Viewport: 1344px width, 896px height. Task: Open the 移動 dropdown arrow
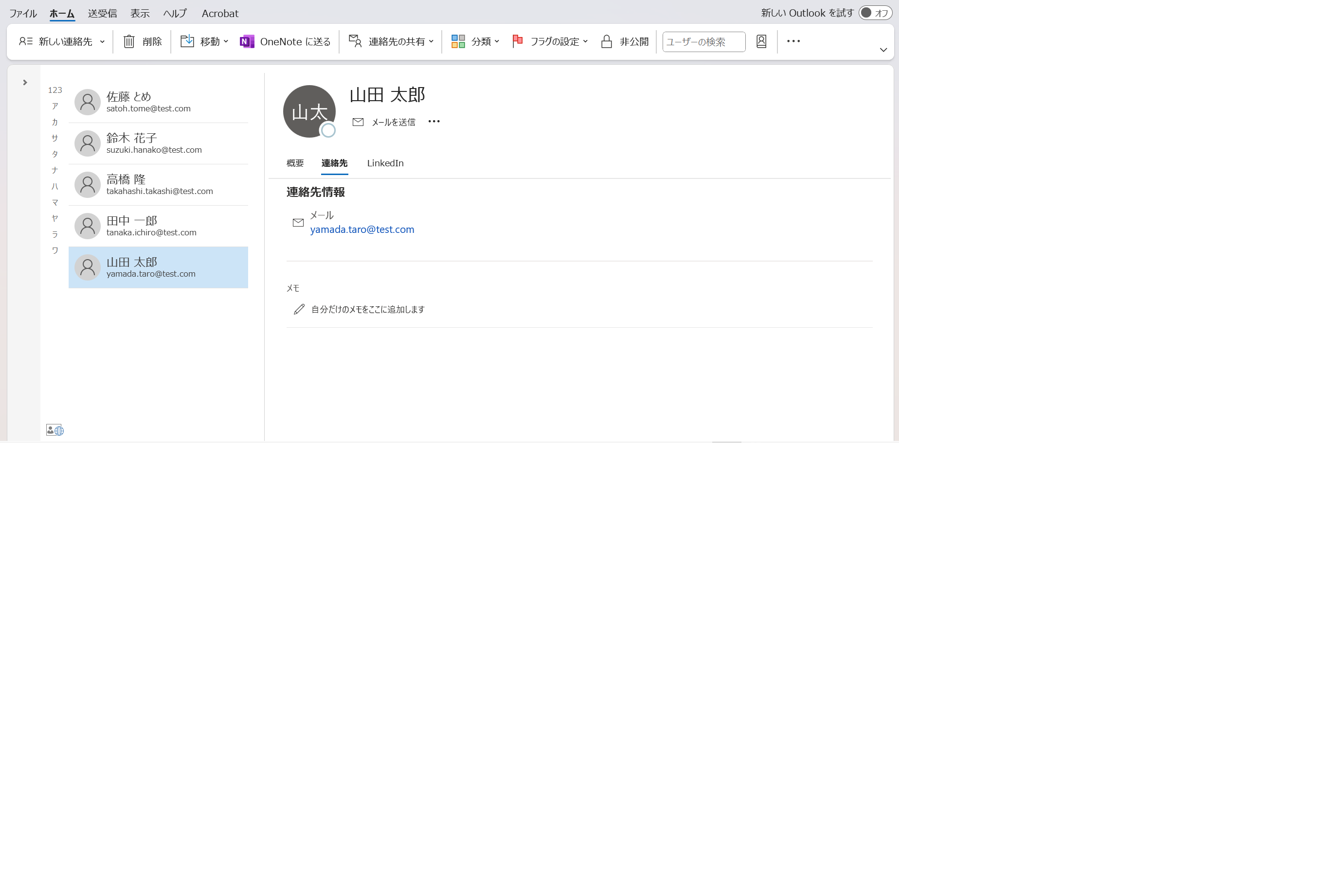pyautogui.click(x=226, y=42)
